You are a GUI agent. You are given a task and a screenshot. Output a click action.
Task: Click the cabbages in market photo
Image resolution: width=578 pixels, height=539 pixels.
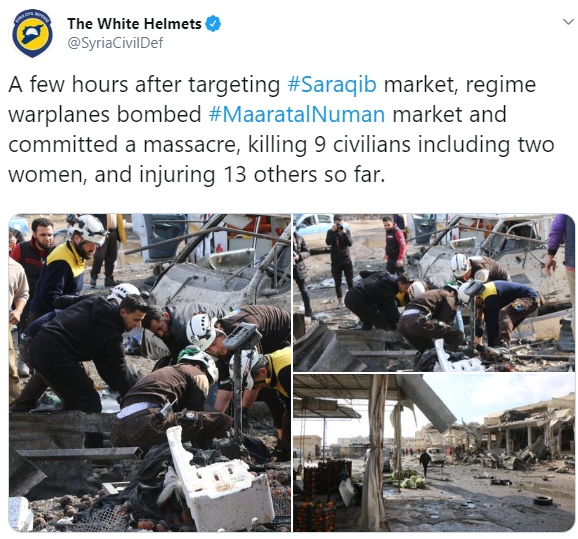409,480
